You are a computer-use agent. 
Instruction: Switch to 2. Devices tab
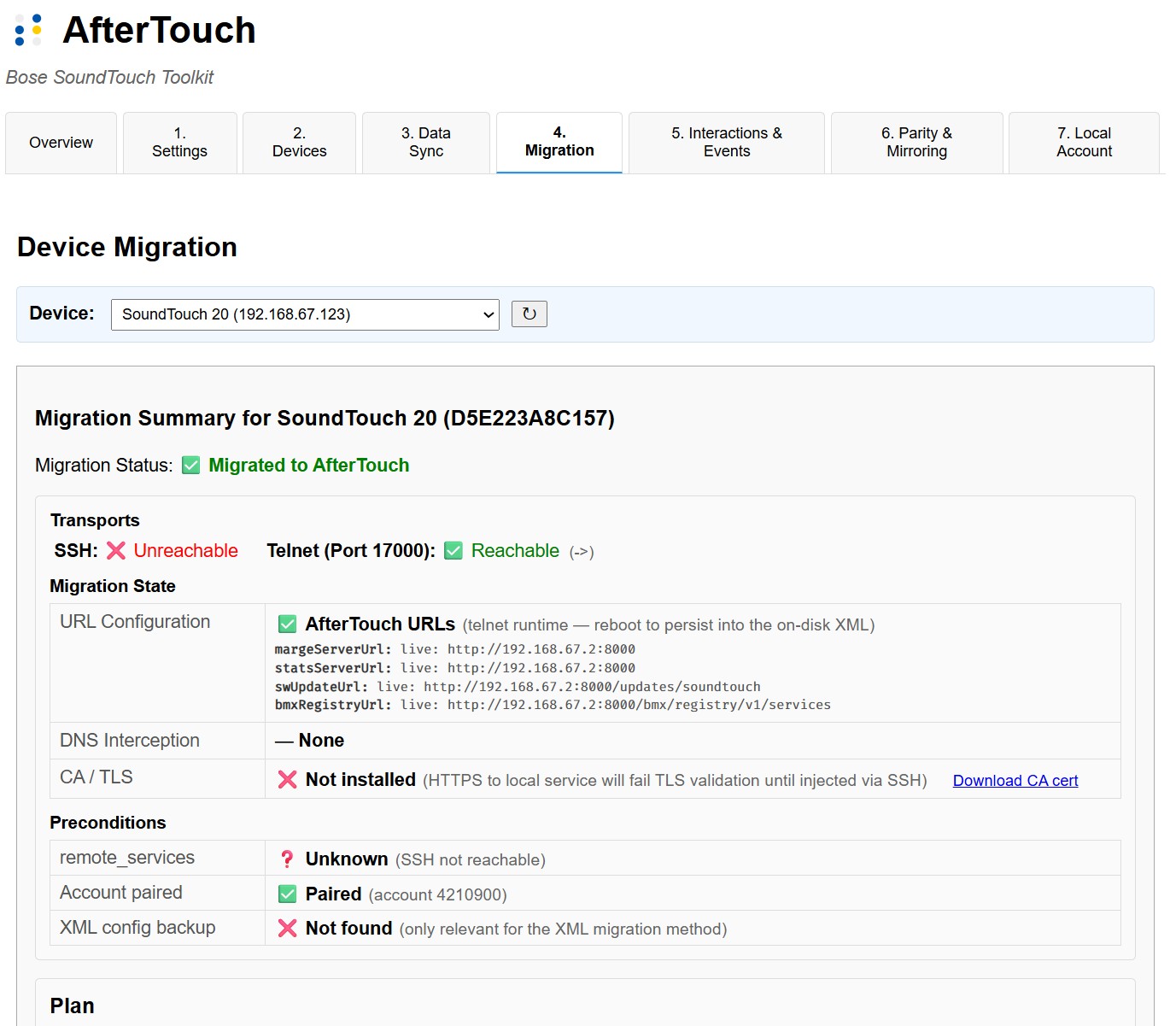click(x=299, y=143)
